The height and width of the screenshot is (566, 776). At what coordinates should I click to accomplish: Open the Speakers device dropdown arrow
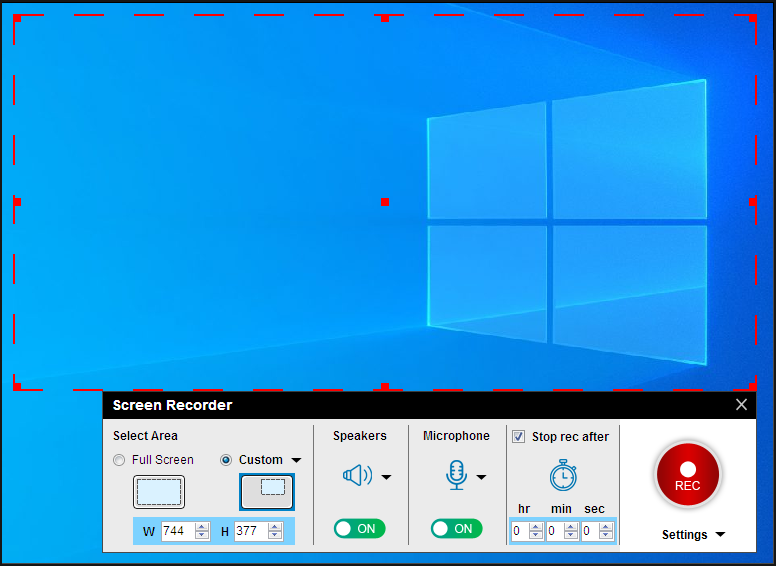[x=386, y=477]
